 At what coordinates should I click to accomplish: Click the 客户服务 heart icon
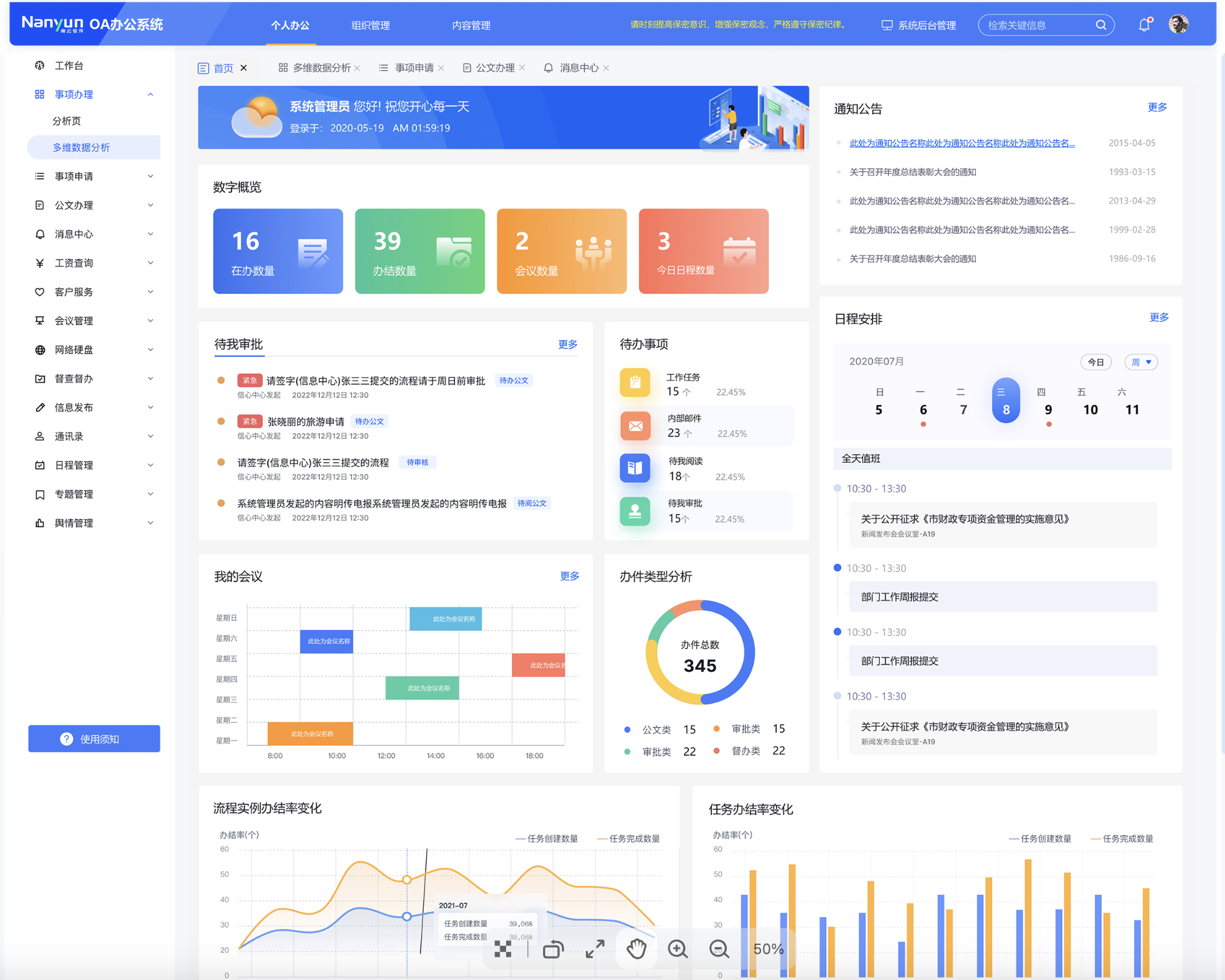[40, 291]
